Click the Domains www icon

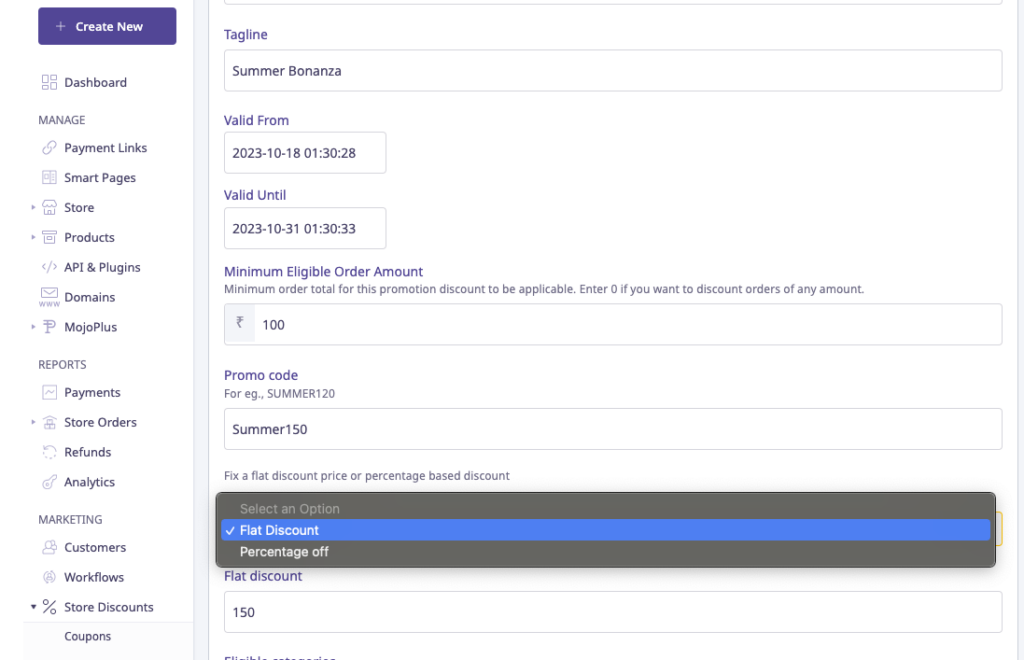(x=49, y=297)
